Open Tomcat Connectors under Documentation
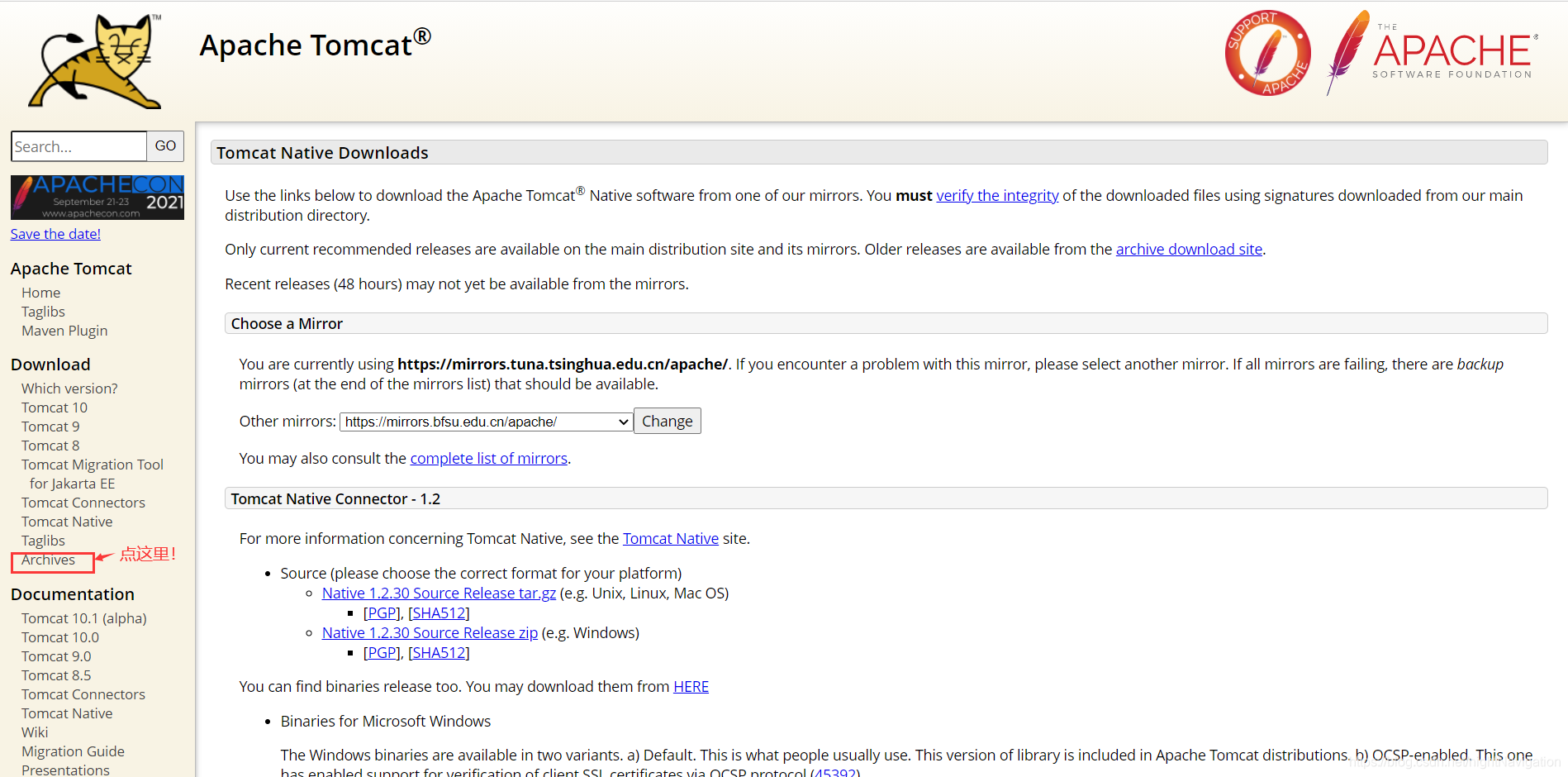 (83, 694)
